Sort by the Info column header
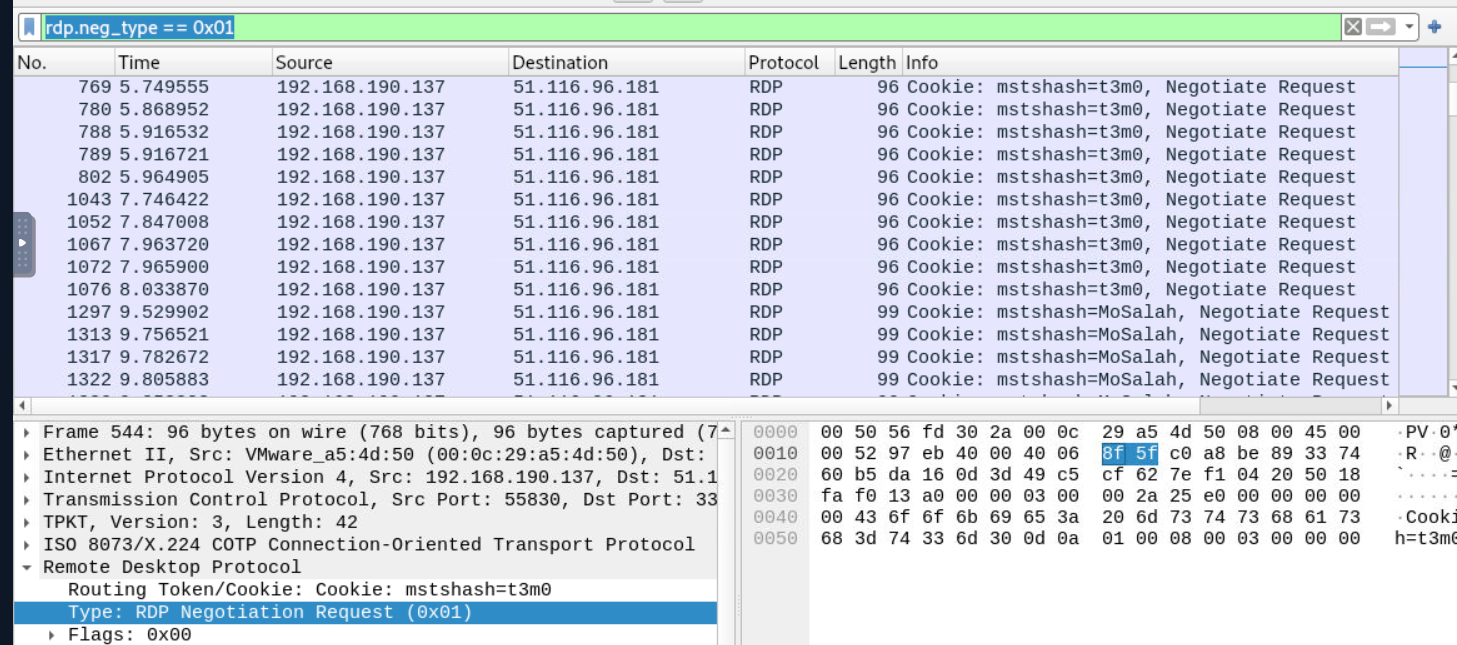1457x645 pixels. tap(1150, 62)
